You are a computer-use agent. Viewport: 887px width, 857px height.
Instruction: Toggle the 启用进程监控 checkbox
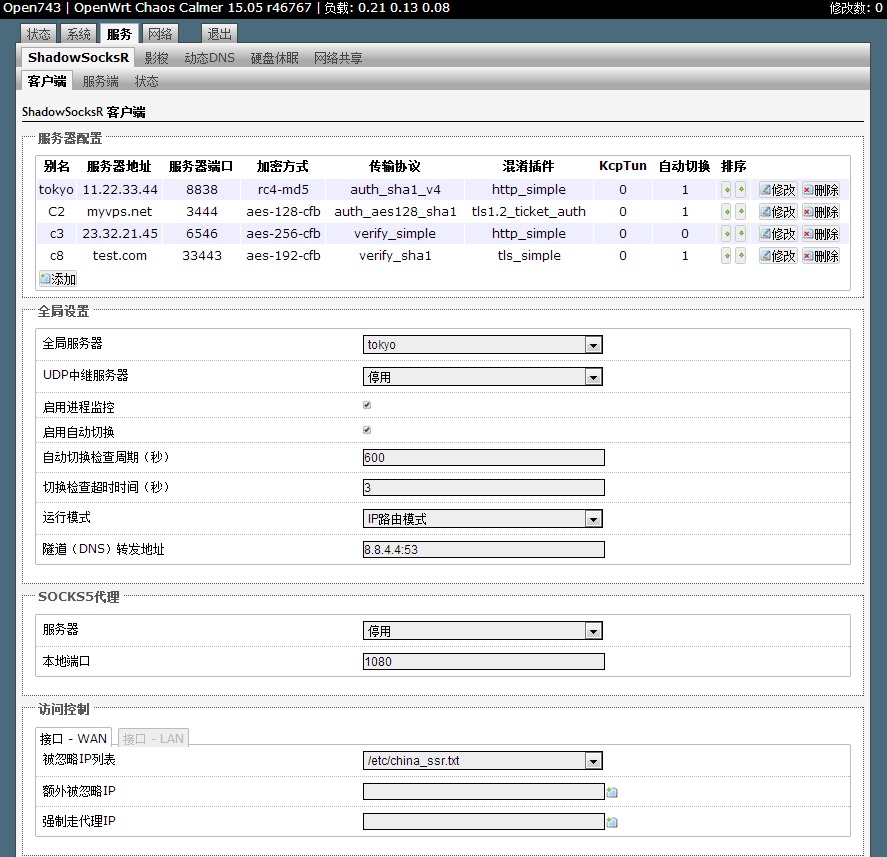point(367,406)
